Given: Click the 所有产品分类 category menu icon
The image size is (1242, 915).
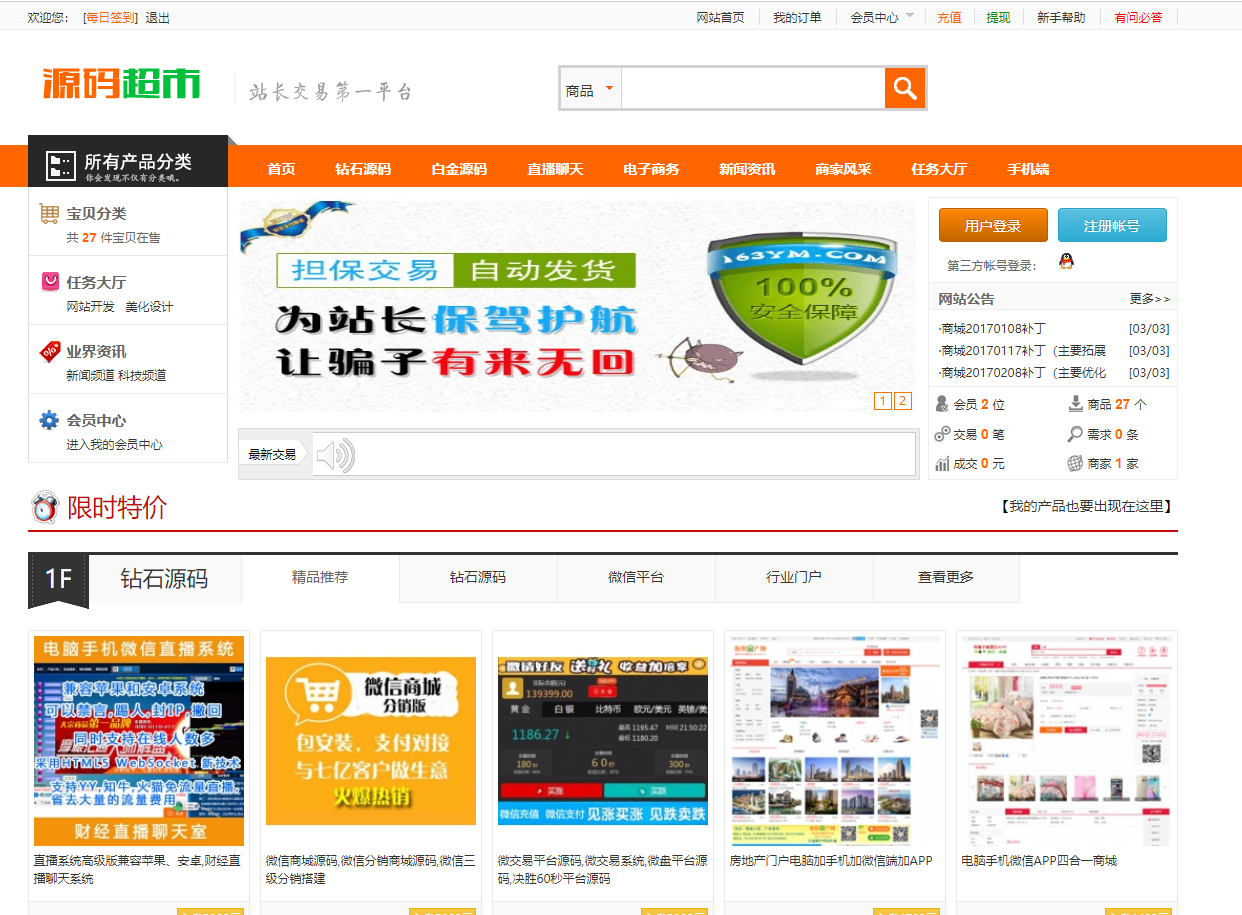Looking at the screenshot, I should pos(61,166).
